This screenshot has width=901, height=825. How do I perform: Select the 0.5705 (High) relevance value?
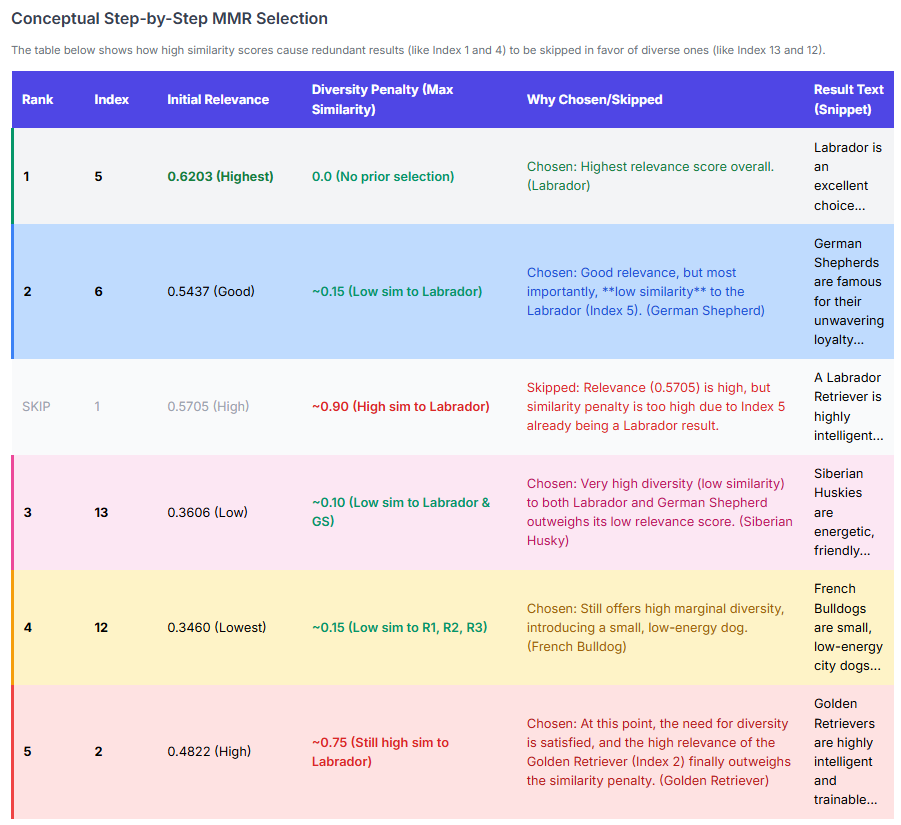coord(208,407)
